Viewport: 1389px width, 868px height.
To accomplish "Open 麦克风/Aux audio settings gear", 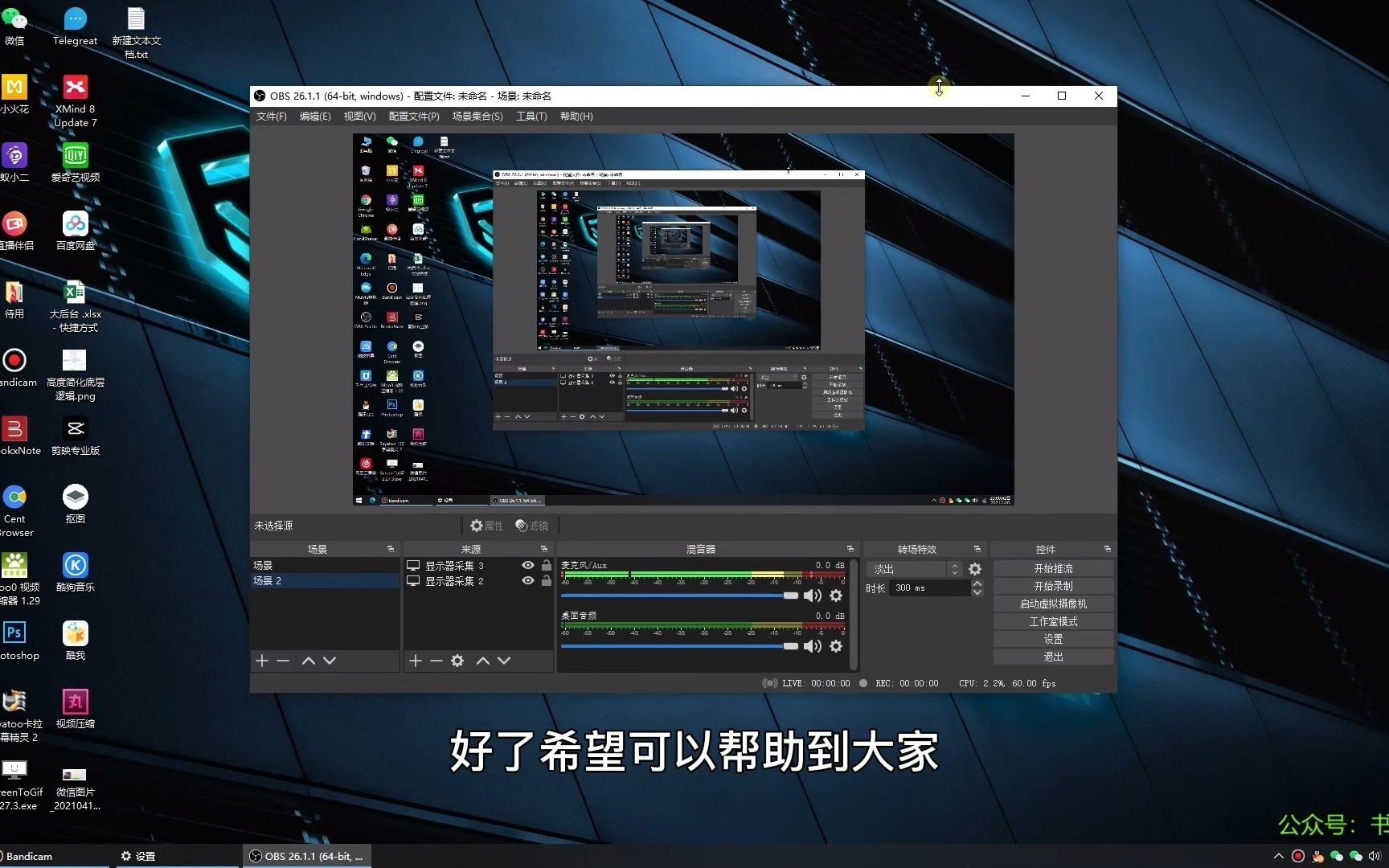I will point(836,596).
